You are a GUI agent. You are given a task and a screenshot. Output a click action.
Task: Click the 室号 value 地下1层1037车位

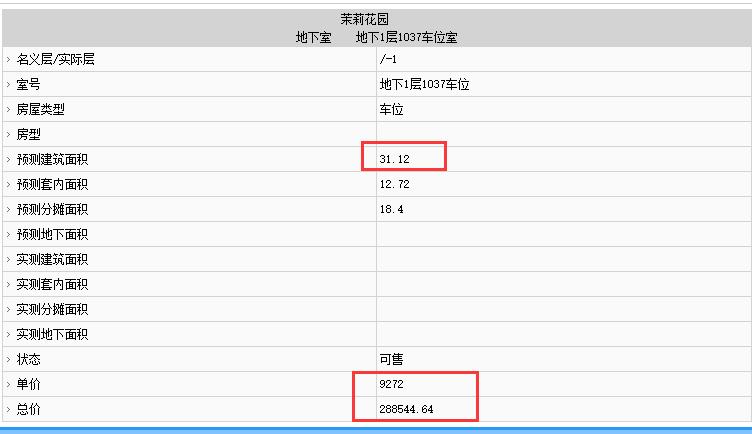(x=424, y=84)
